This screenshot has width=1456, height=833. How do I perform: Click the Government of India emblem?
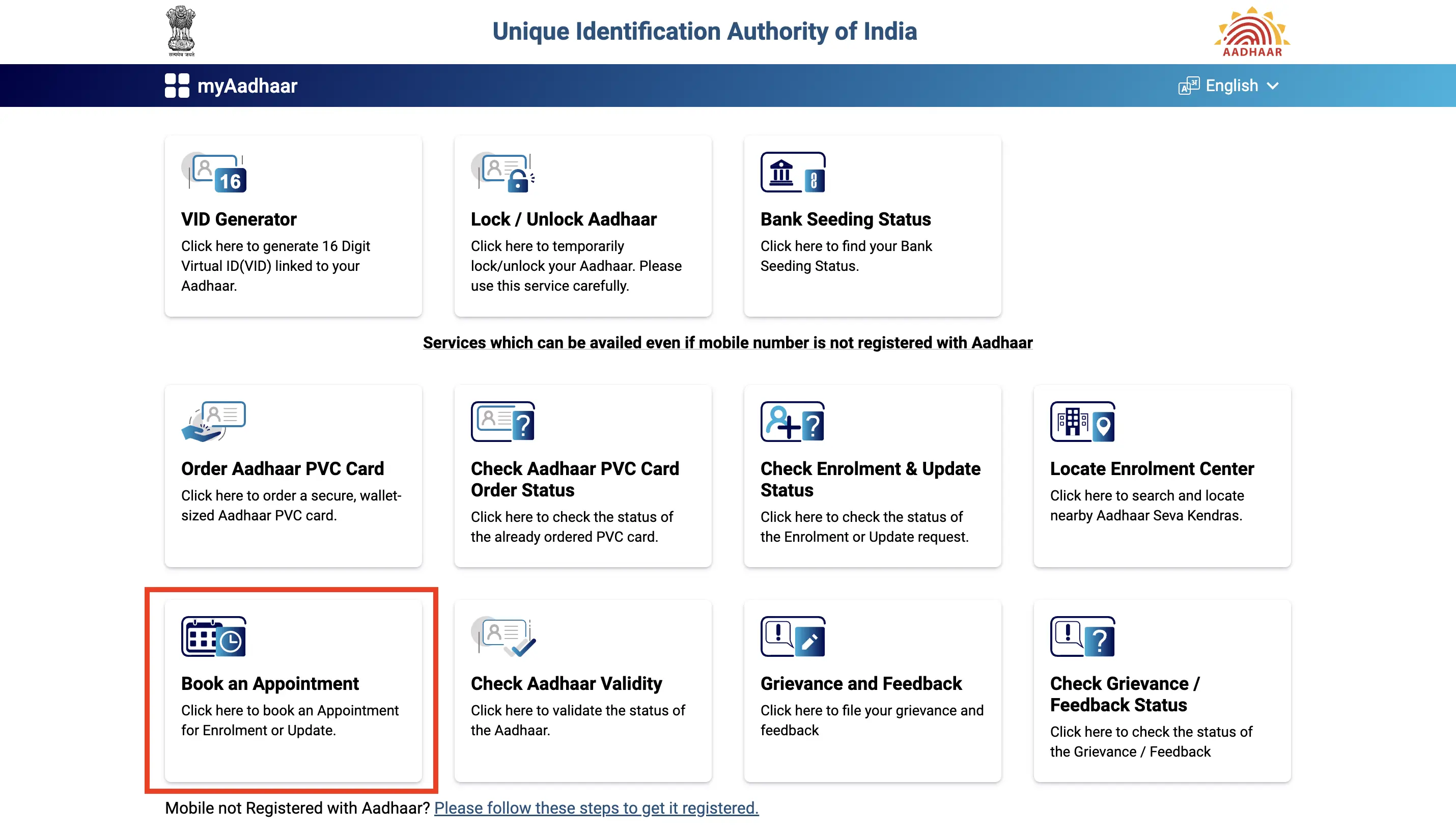[x=181, y=31]
